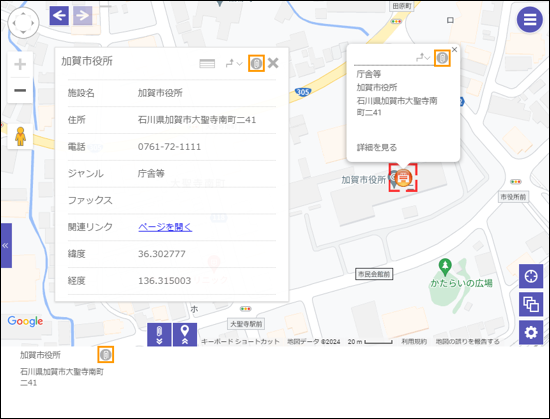Go forward with the right arrow button

click(x=82, y=15)
